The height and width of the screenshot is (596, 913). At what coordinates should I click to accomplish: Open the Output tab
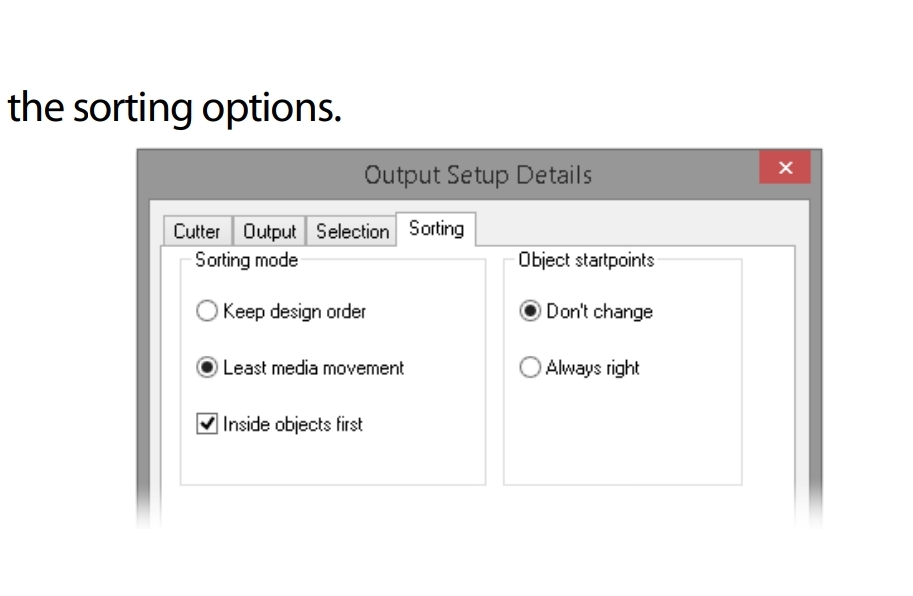pyautogui.click(x=270, y=231)
